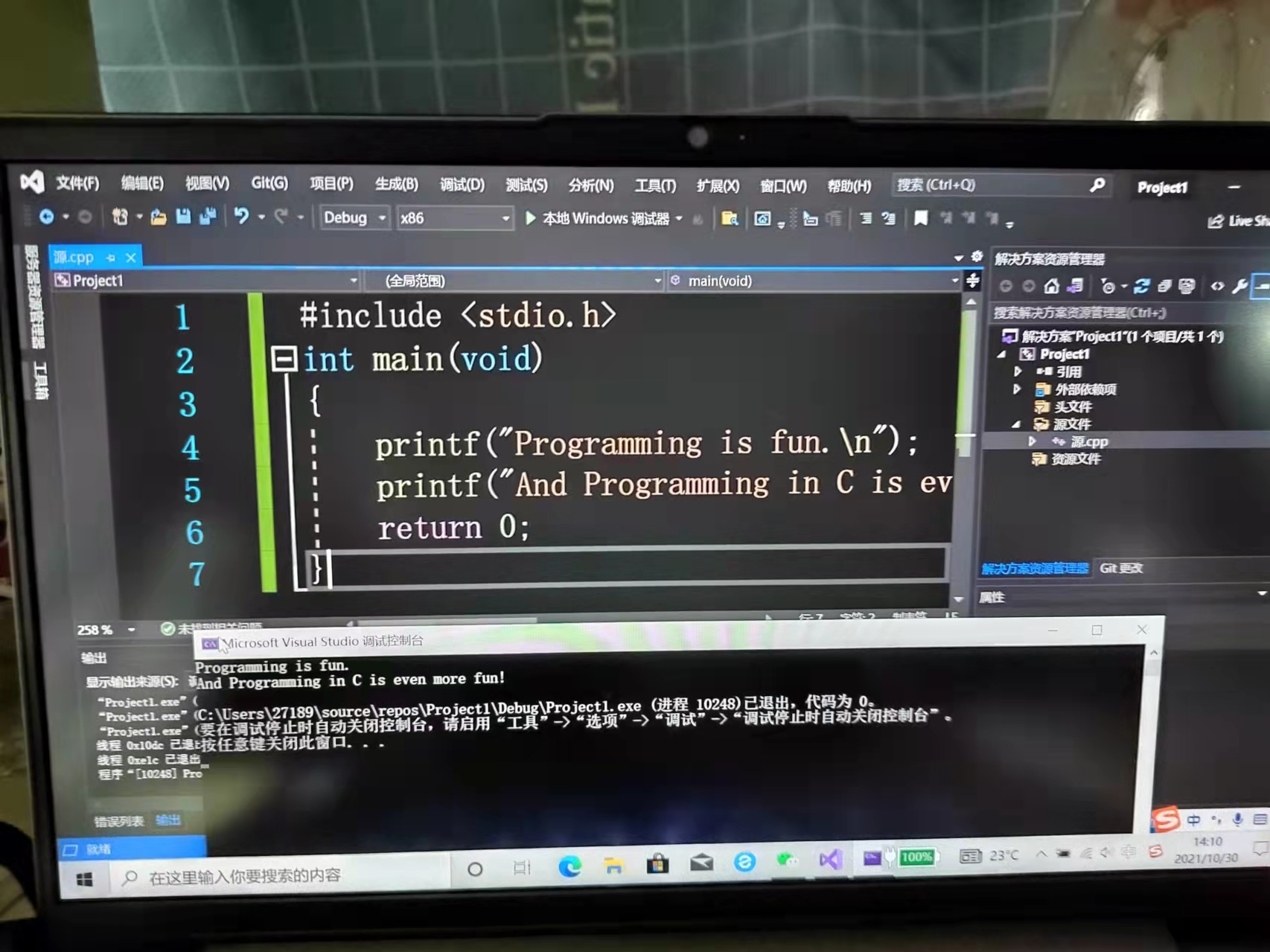Image resolution: width=1270 pixels, height=952 pixels.
Task: Open File Explorer from the taskbar
Action: [x=613, y=865]
